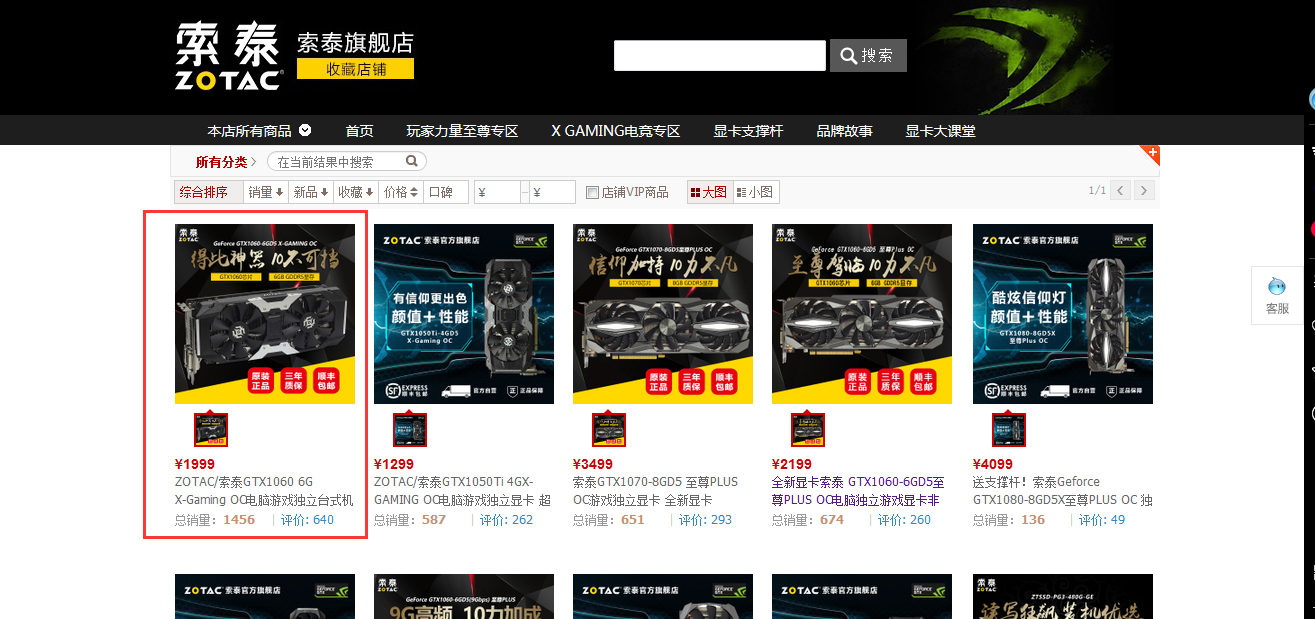Image resolution: width=1315 pixels, height=619 pixels.
Task: Open the 送支撑杆！索泰Geforce GTX1080 title link
Action: pos(1062,491)
